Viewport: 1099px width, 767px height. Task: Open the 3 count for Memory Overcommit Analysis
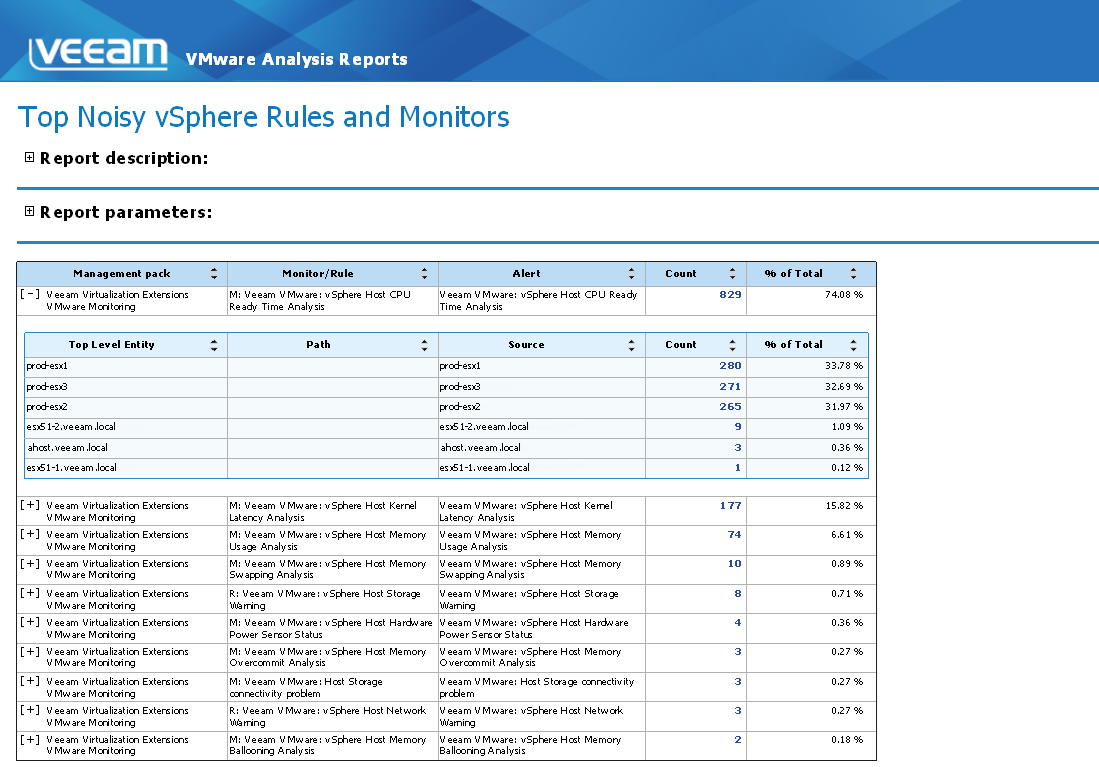click(x=737, y=651)
